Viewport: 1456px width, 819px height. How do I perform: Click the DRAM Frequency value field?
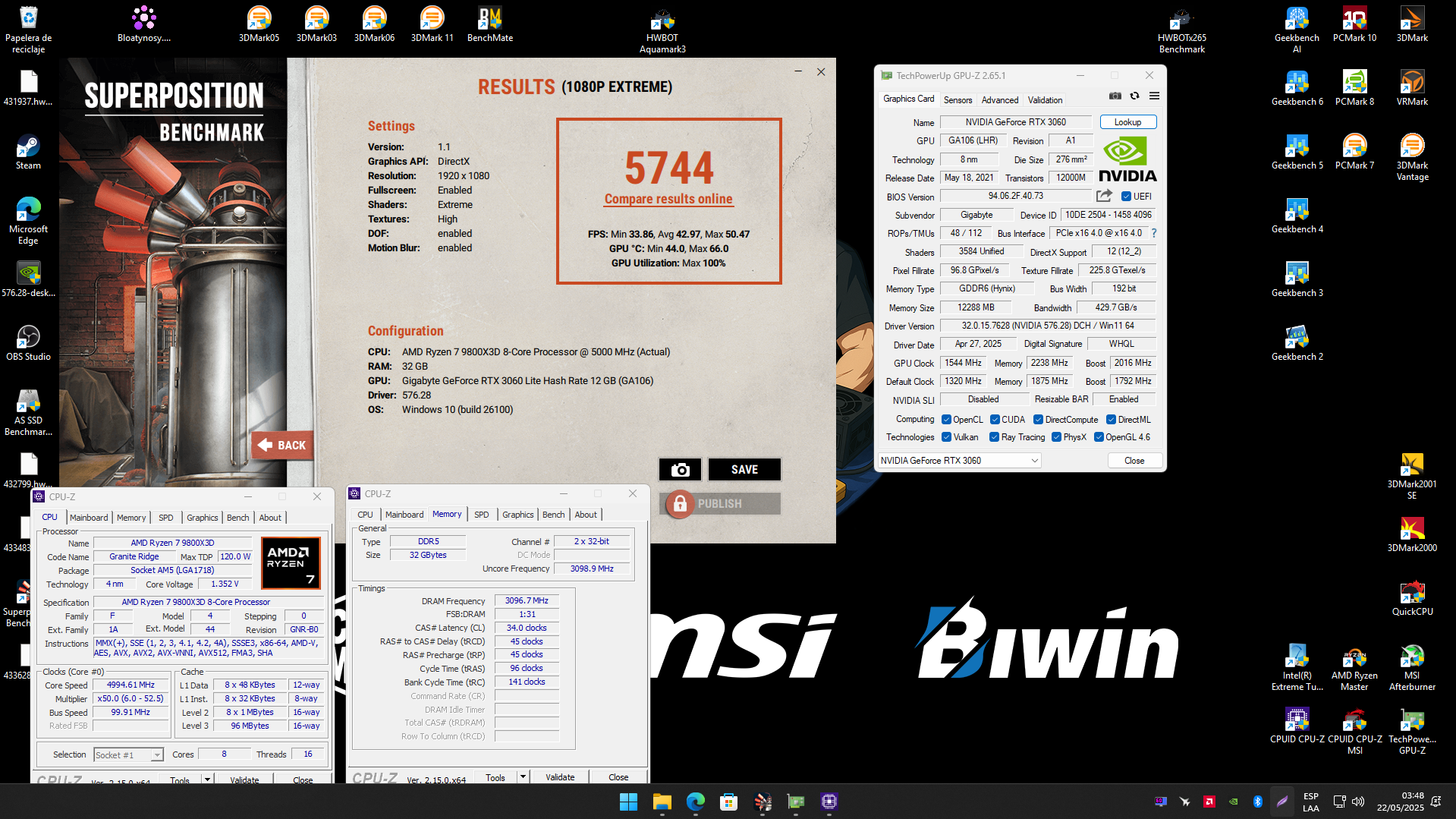(x=527, y=600)
